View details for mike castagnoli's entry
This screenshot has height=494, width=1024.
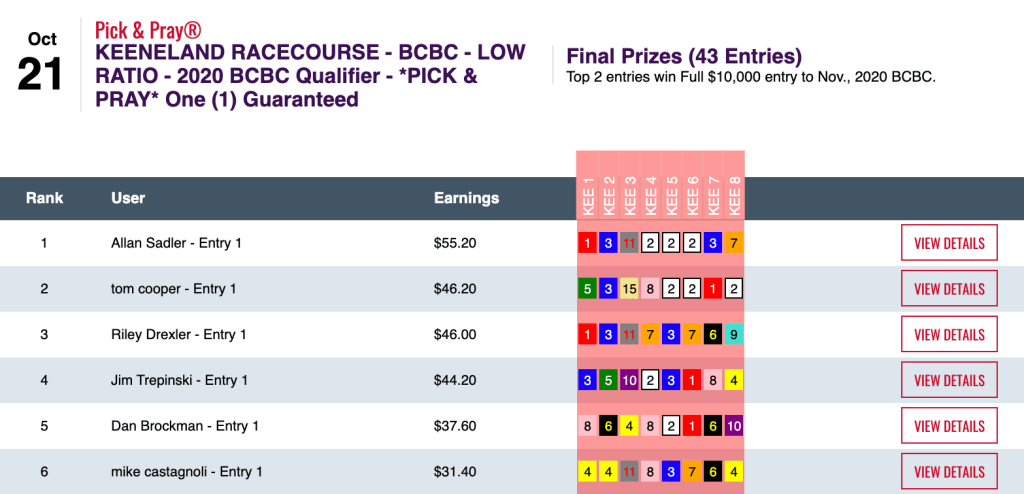(949, 472)
